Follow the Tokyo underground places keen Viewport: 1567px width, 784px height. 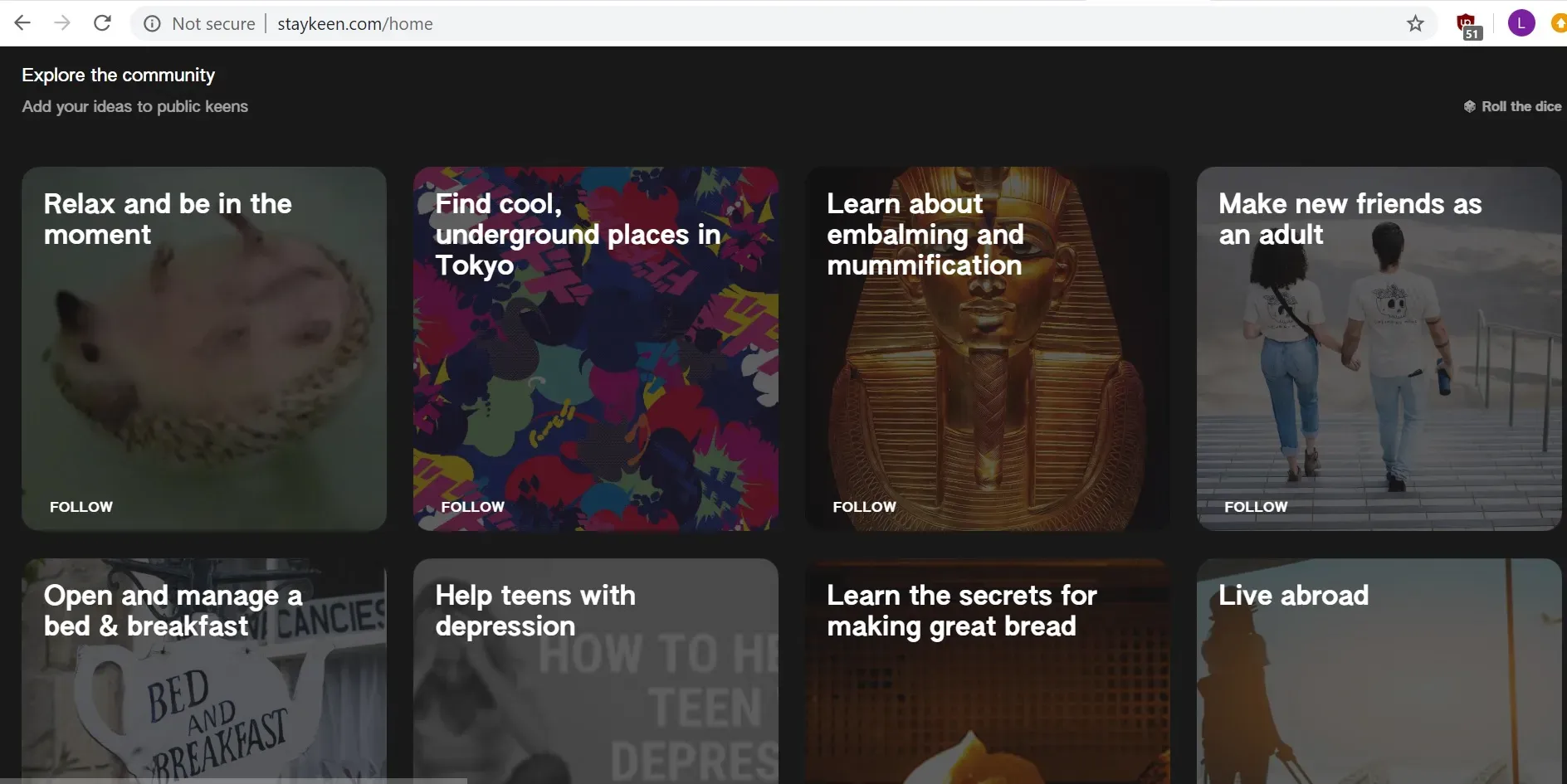[x=472, y=507]
